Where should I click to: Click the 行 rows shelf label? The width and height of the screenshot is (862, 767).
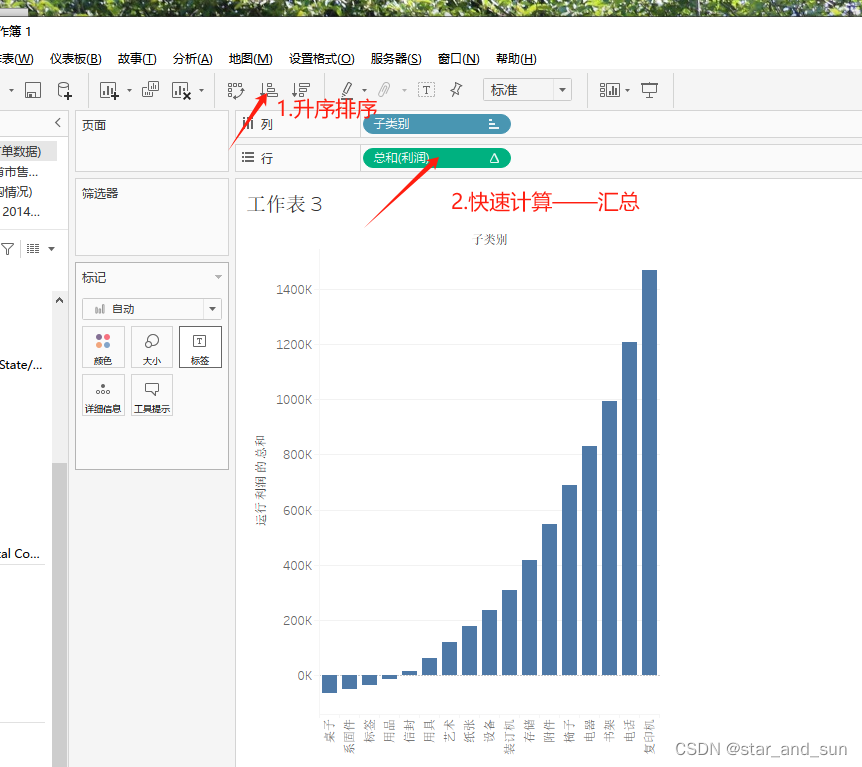[267, 158]
